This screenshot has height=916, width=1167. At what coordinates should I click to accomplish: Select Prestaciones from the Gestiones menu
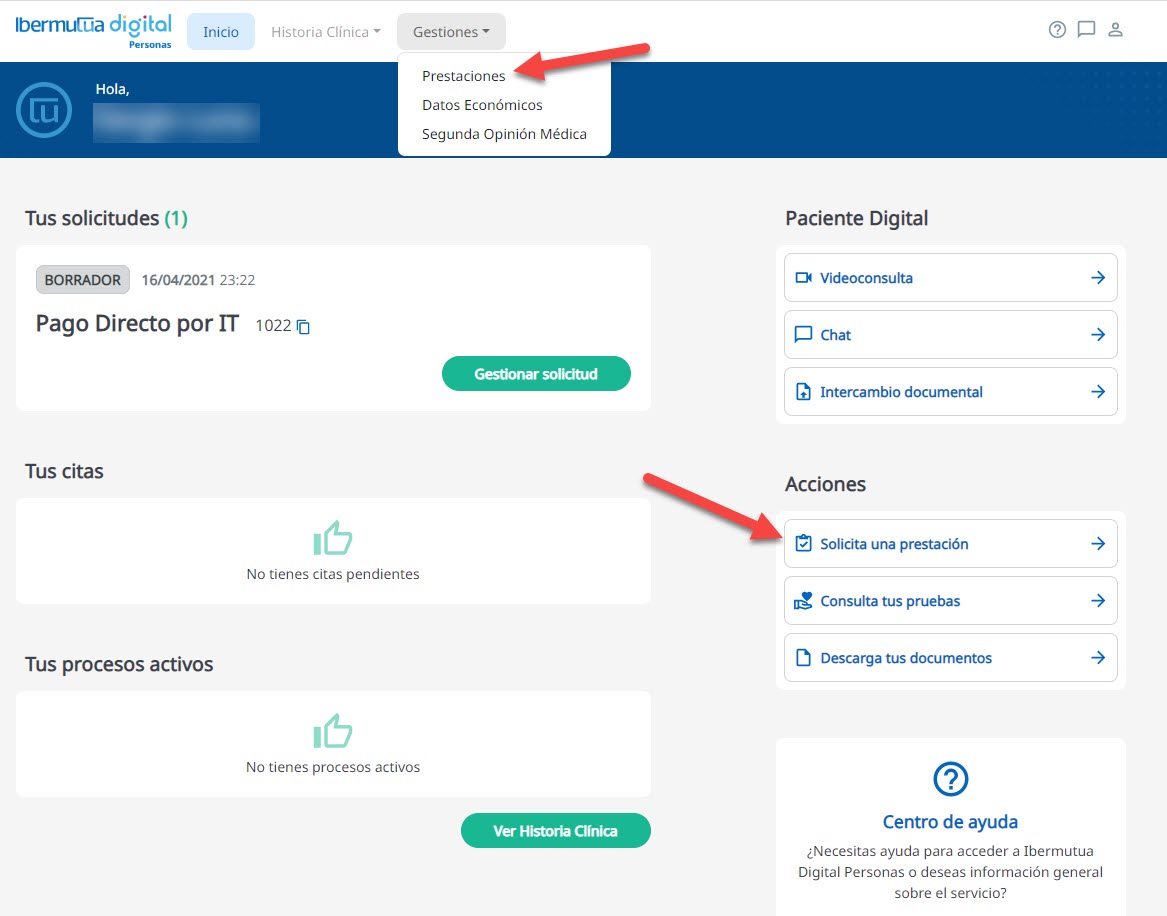point(463,76)
